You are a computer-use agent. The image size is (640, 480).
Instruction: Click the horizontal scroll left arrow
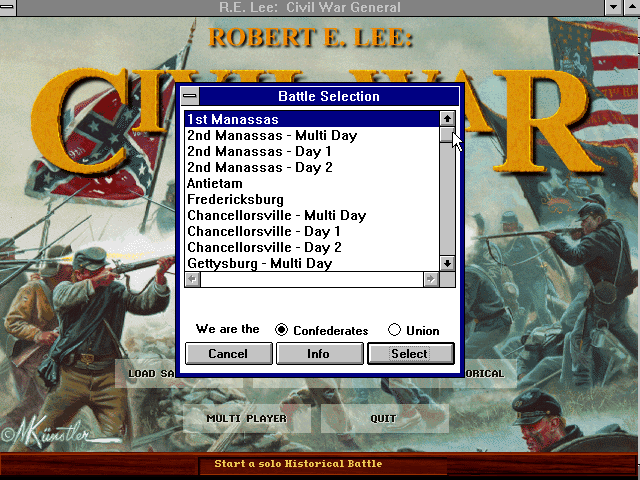coord(193,280)
